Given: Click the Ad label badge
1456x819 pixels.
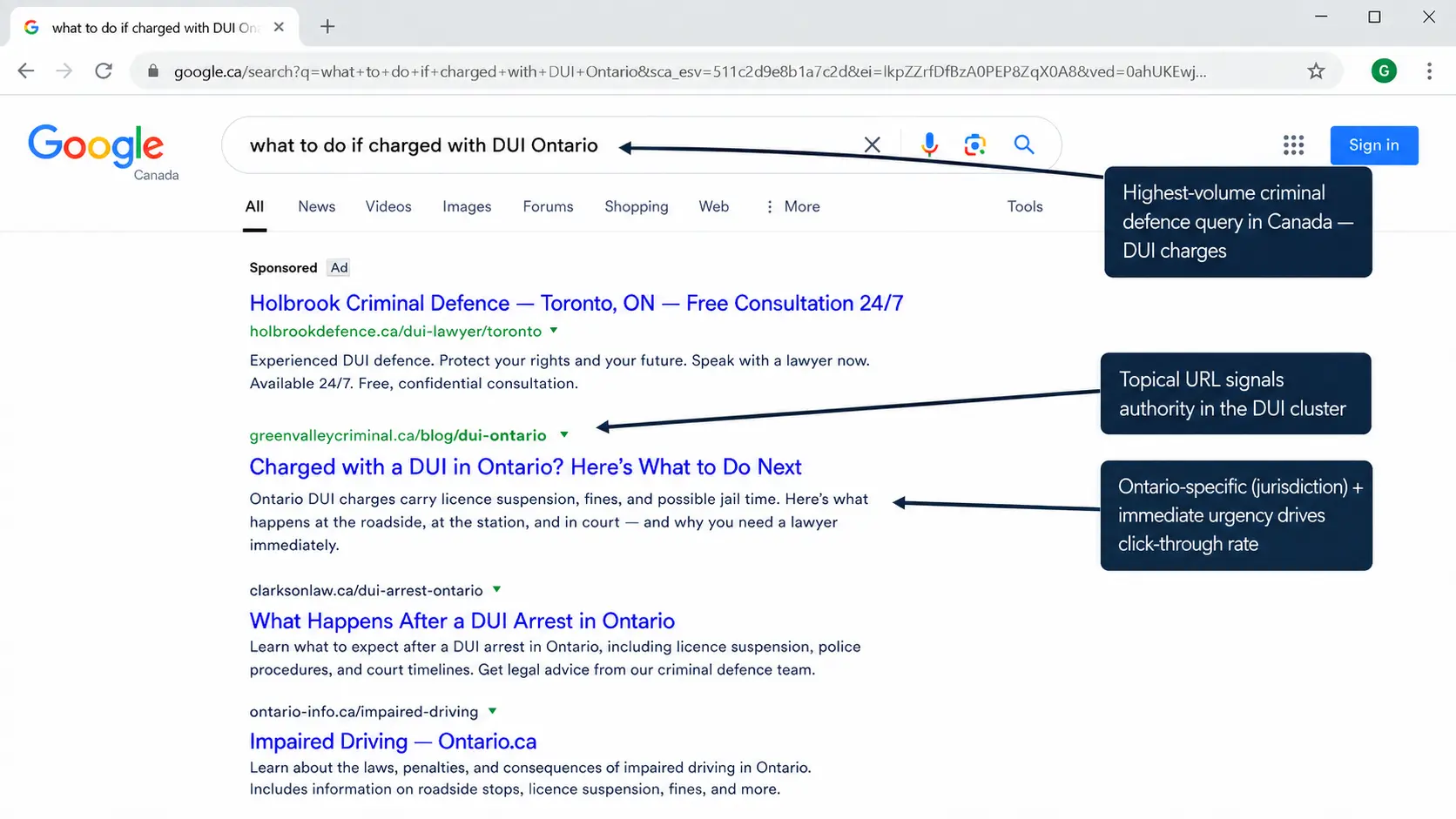Looking at the screenshot, I should pyautogui.click(x=339, y=268).
